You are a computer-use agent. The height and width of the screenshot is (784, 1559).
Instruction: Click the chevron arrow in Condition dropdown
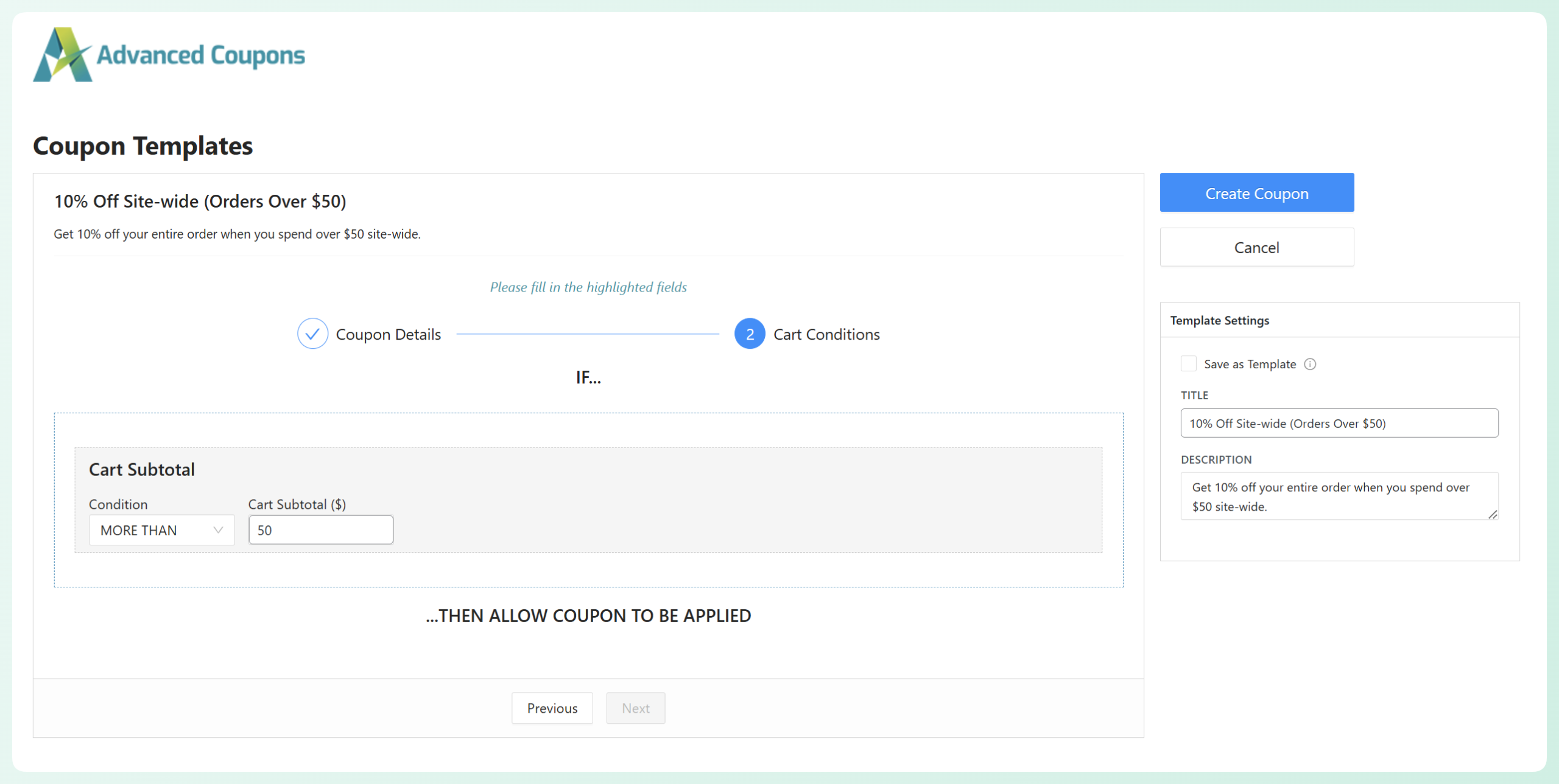click(218, 530)
